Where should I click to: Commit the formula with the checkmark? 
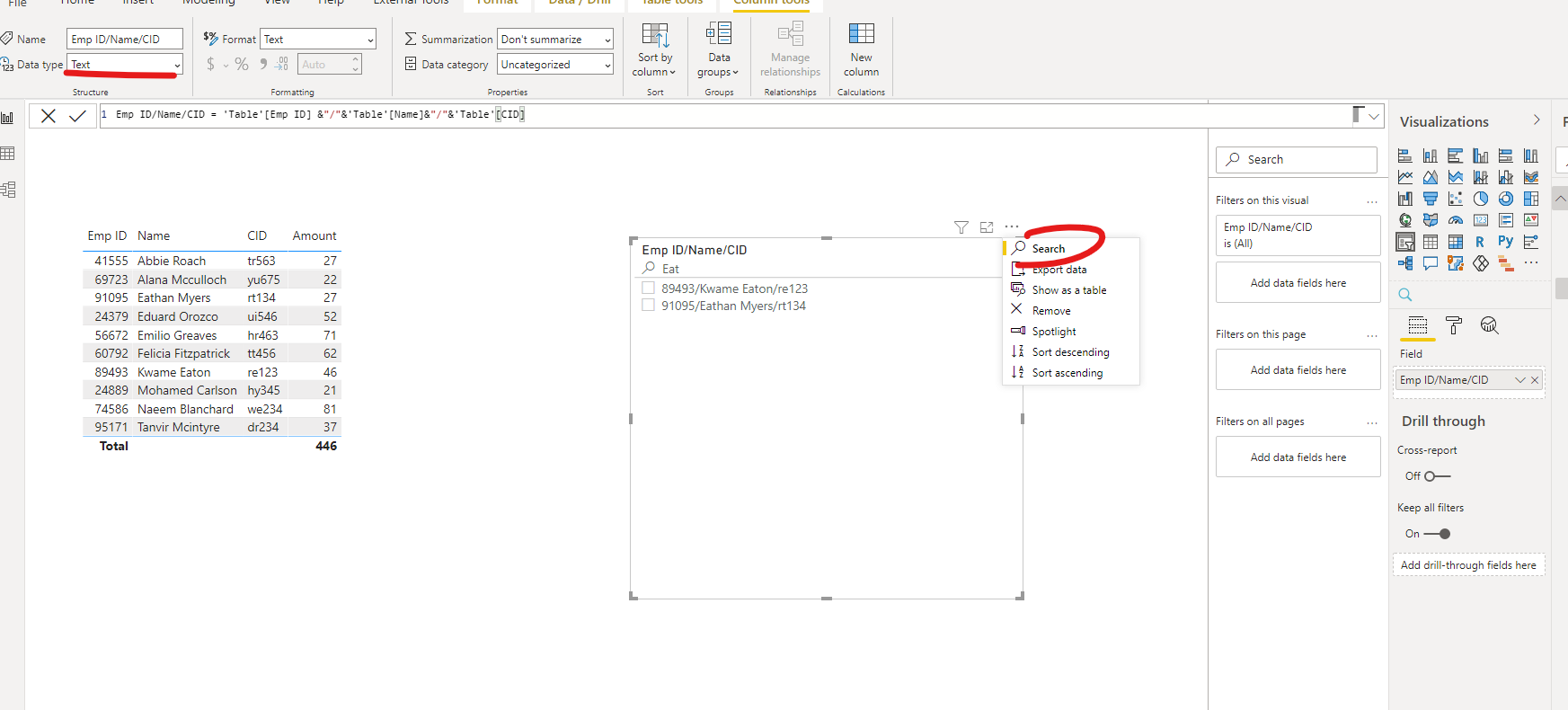pos(78,115)
